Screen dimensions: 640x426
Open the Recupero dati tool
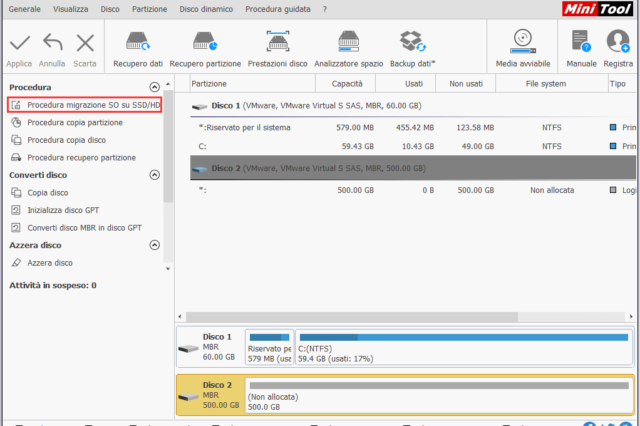[138, 43]
